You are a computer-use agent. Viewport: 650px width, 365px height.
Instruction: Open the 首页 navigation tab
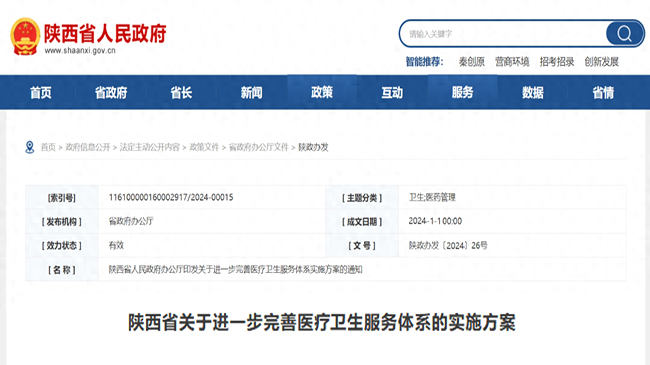tap(41, 92)
